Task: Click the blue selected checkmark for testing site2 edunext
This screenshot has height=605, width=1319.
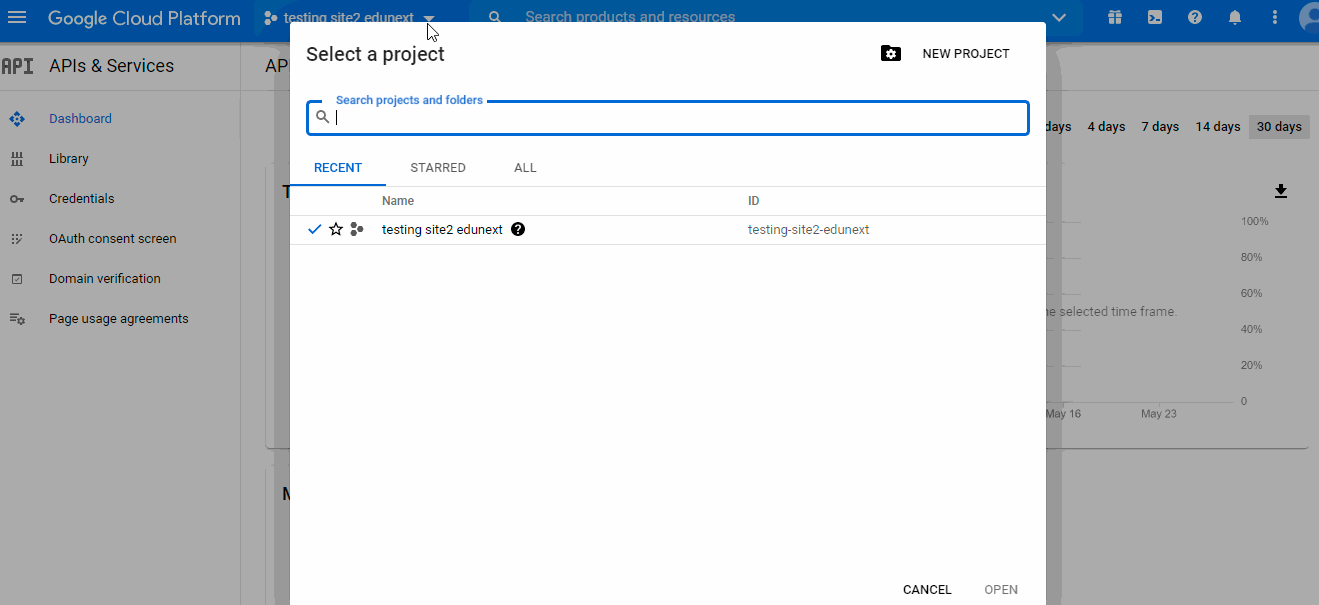Action: tap(315, 229)
